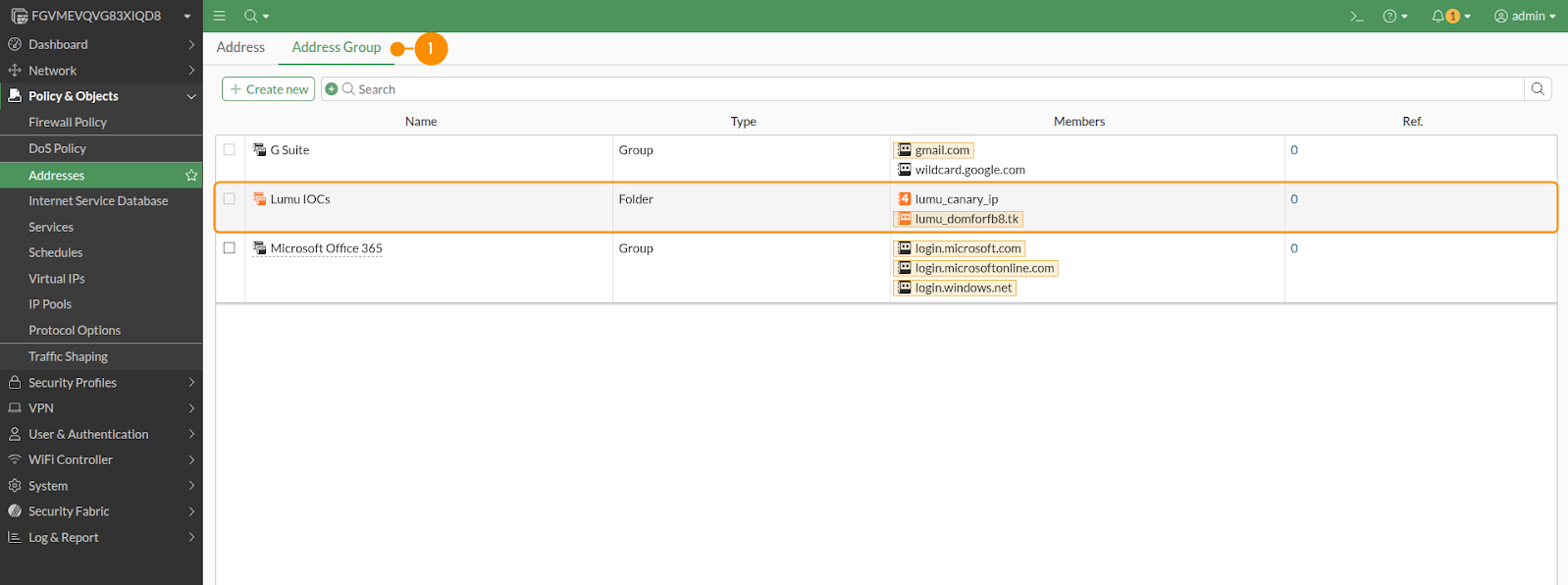Open Firewall Policy in sidebar
Screen dimensions: 1568x585
tap(68, 123)
